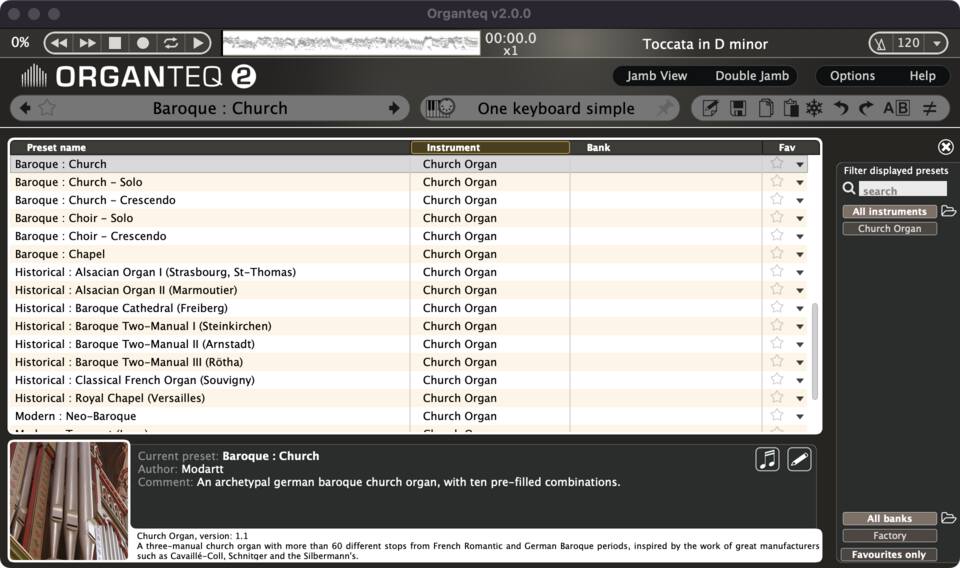Select the Factory bank filter
Image resolution: width=960 pixels, height=568 pixels.
point(890,536)
